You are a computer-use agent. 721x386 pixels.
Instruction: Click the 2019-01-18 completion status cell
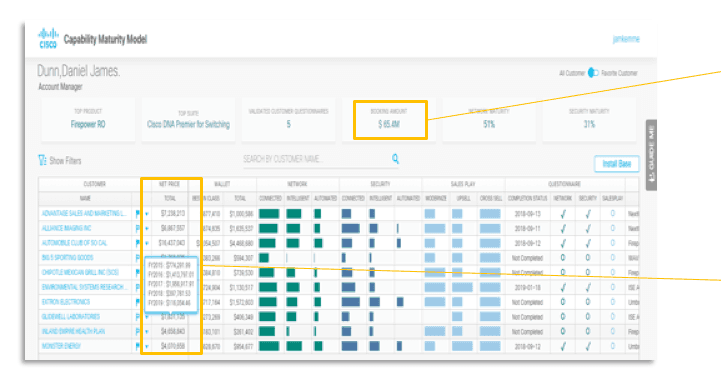[x=527, y=288]
